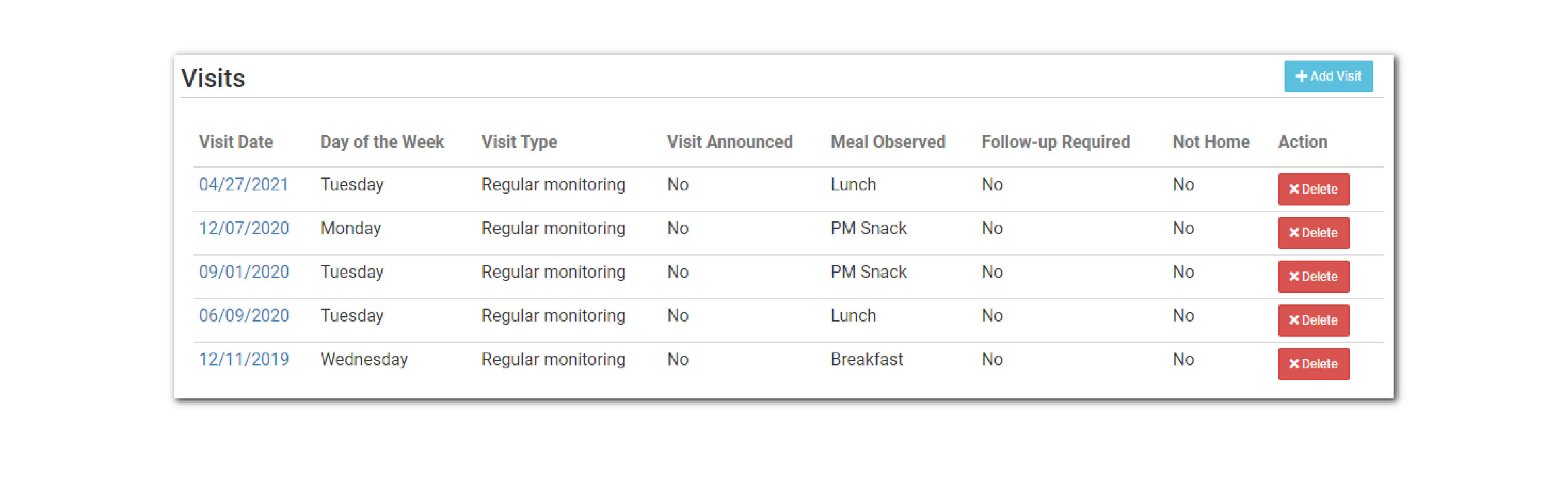1568x479 pixels.
Task: Open the 12/07/2020 visit date link
Action: tap(243, 228)
